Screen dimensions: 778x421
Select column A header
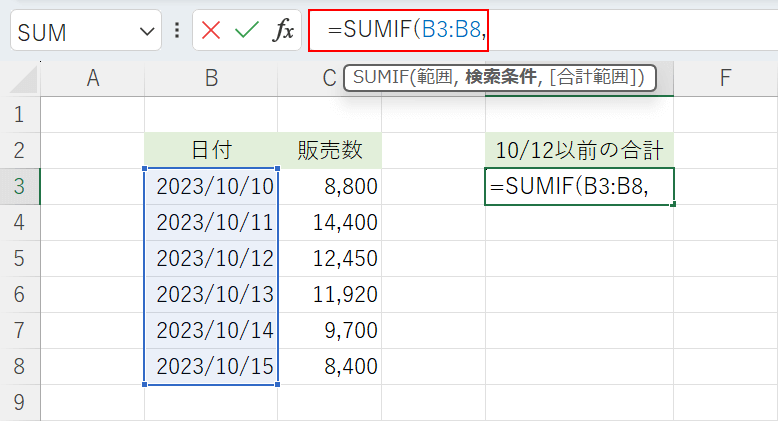coord(93,78)
